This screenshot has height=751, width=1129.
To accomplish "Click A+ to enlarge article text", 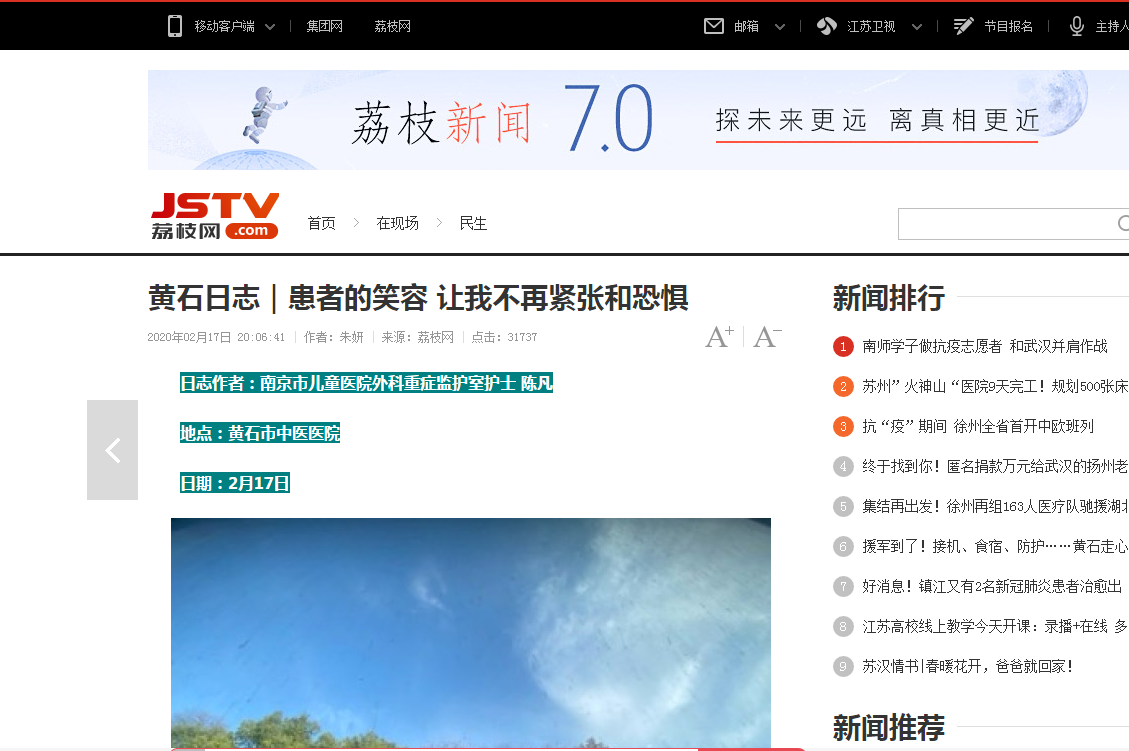I will point(718,336).
